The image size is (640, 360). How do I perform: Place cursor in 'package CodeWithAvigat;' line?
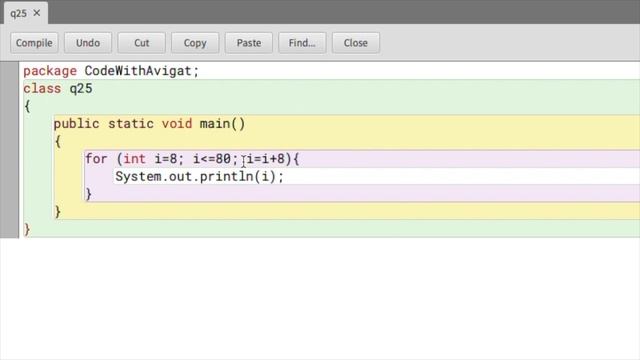coord(111,71)
